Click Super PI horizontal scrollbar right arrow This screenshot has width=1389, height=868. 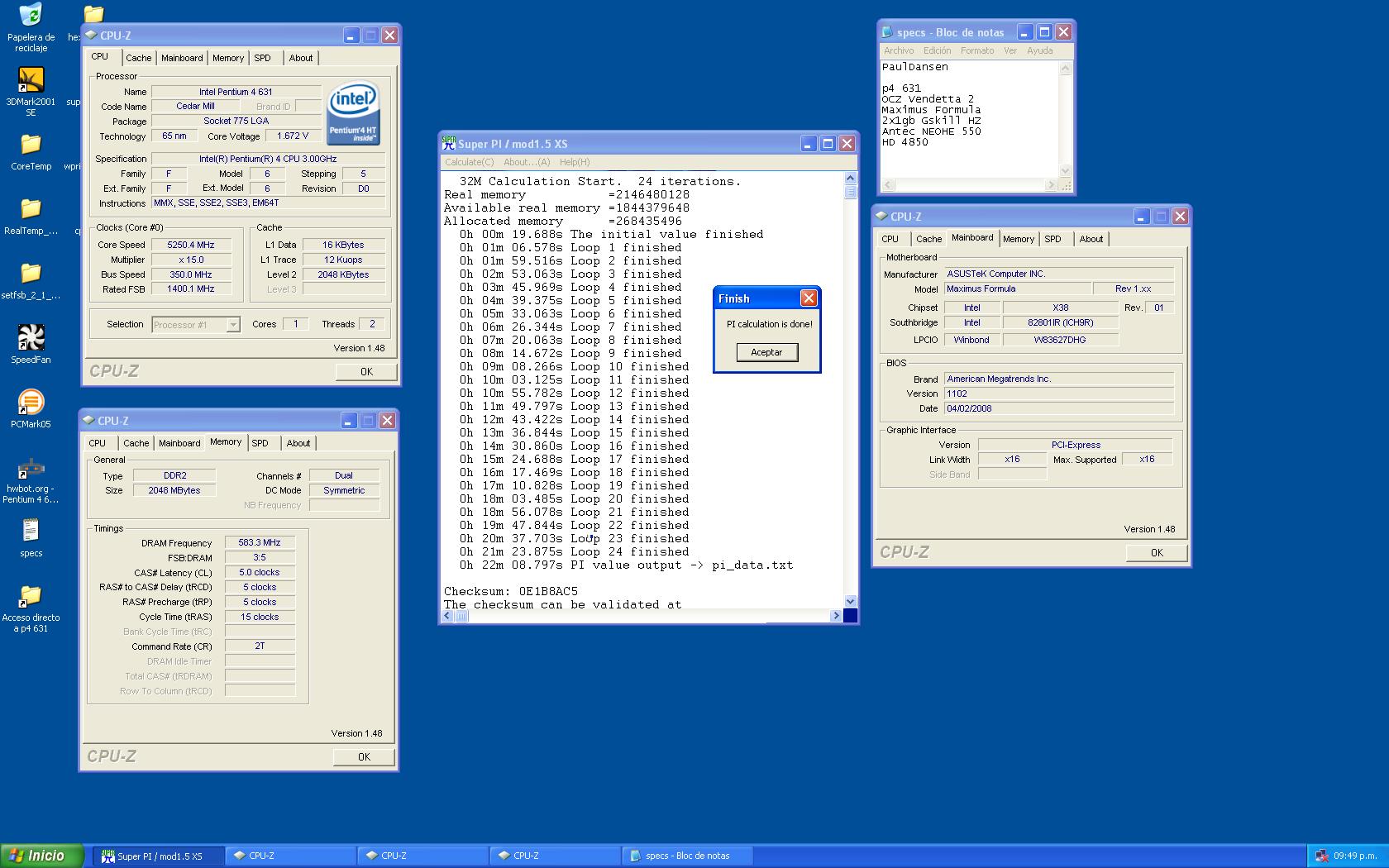pyautogui.click(x=836, y=615)
